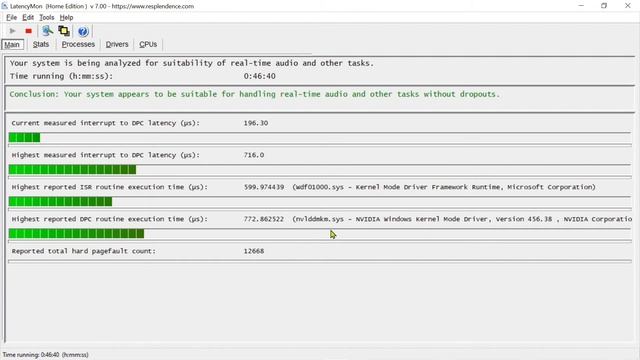This screenshot has height=360, width=640.
Task: Open the Edit menu
Action: point(28,18)
